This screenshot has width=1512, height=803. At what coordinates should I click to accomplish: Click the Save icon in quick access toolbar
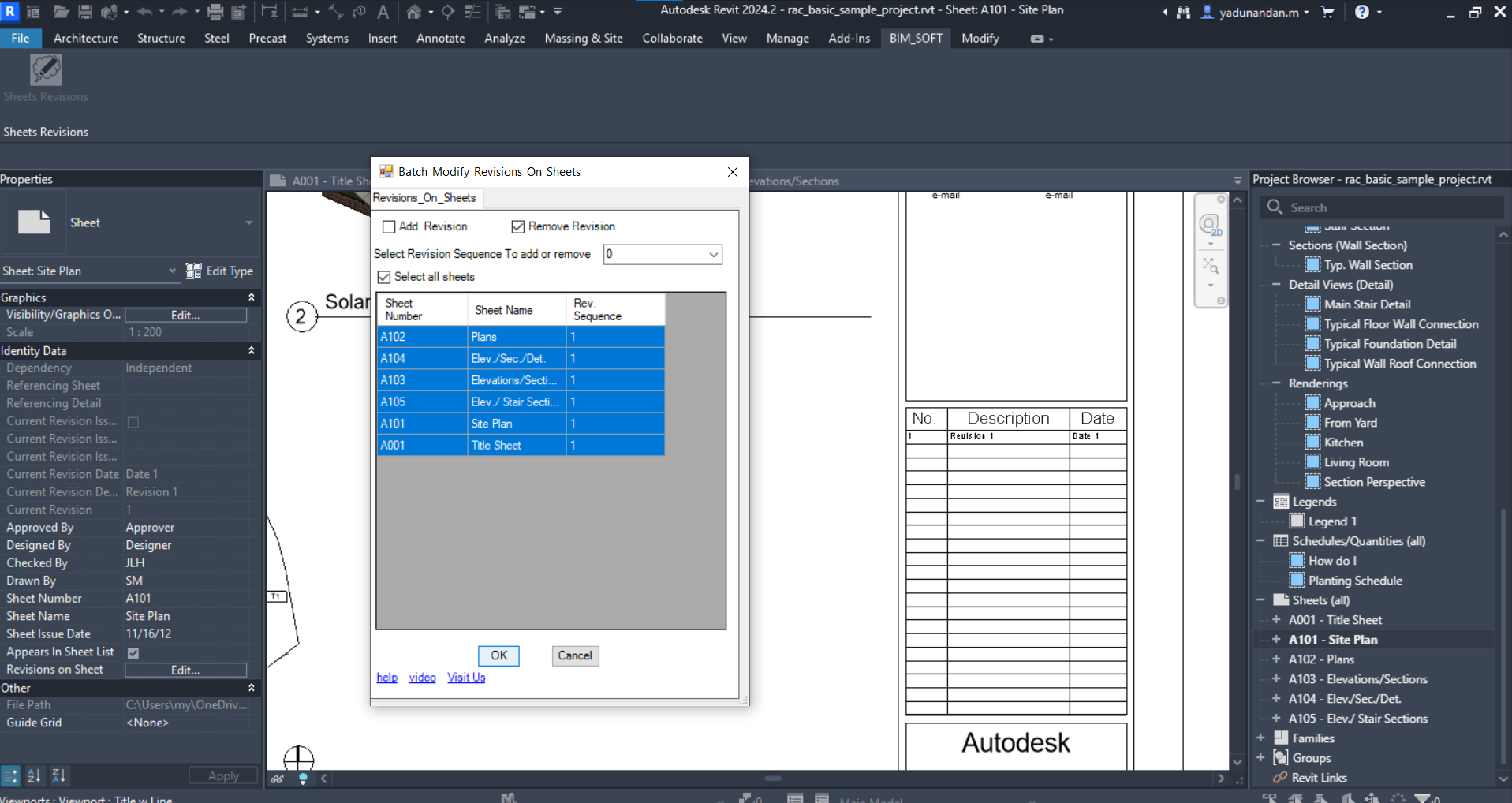[85, 12]
